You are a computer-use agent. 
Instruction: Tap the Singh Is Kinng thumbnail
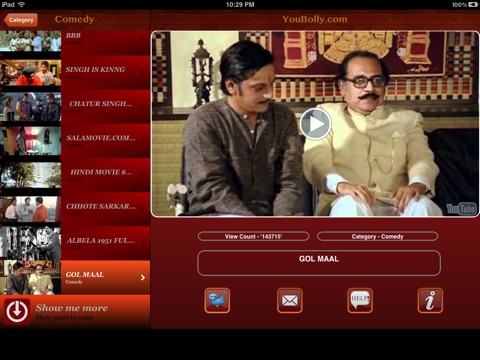(30, 73)
